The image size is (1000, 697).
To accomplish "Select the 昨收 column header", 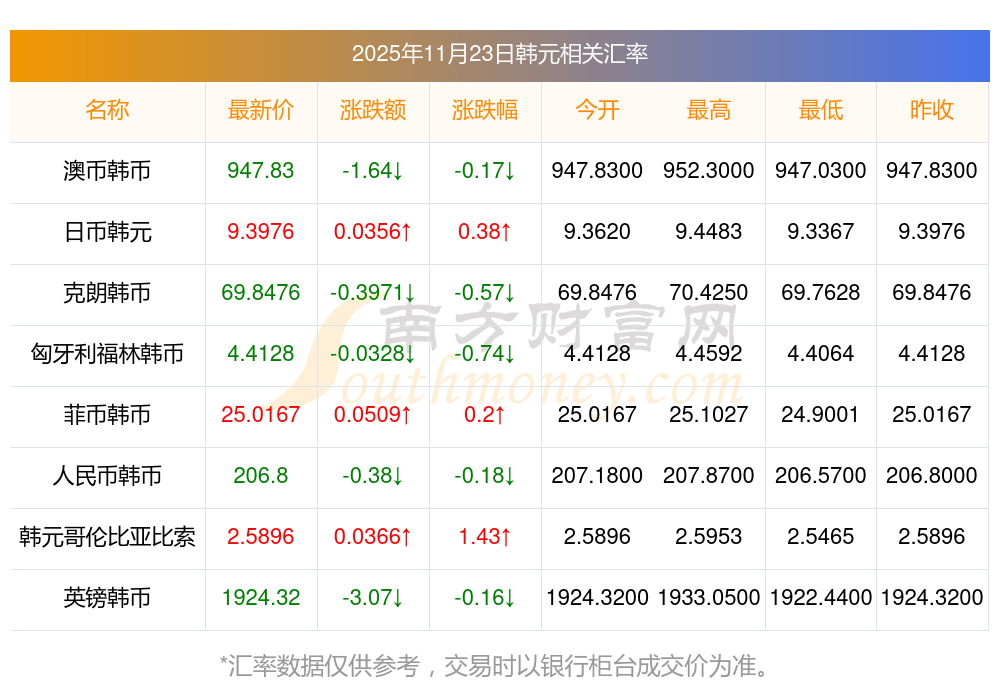I will coord(932,110).
